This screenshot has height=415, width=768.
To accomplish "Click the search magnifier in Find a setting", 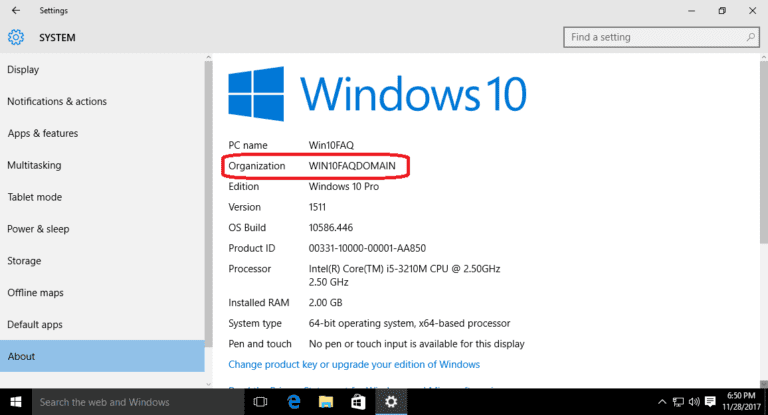I will [750, 37].
